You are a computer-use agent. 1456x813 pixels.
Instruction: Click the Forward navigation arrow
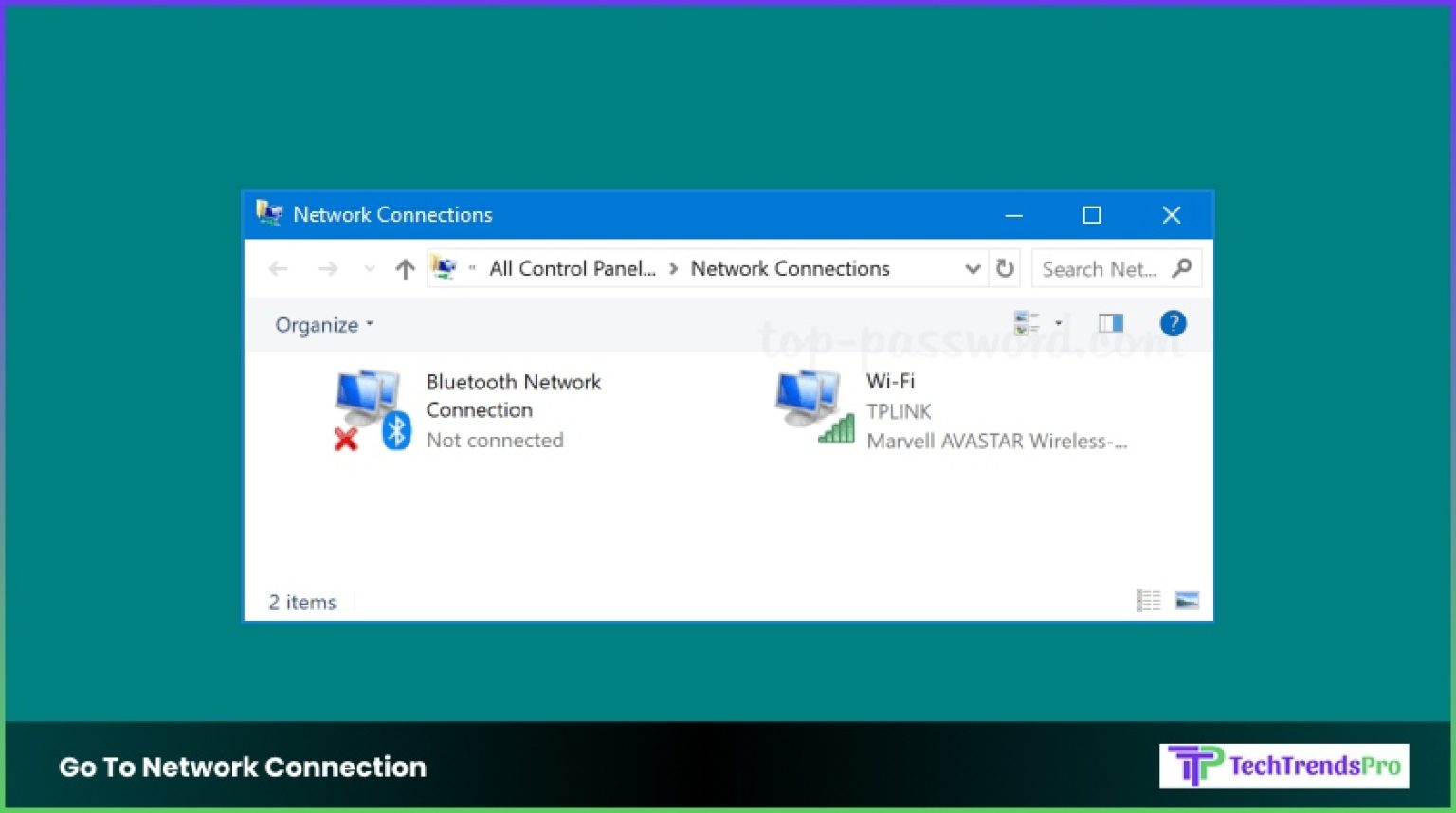[328, 269]
